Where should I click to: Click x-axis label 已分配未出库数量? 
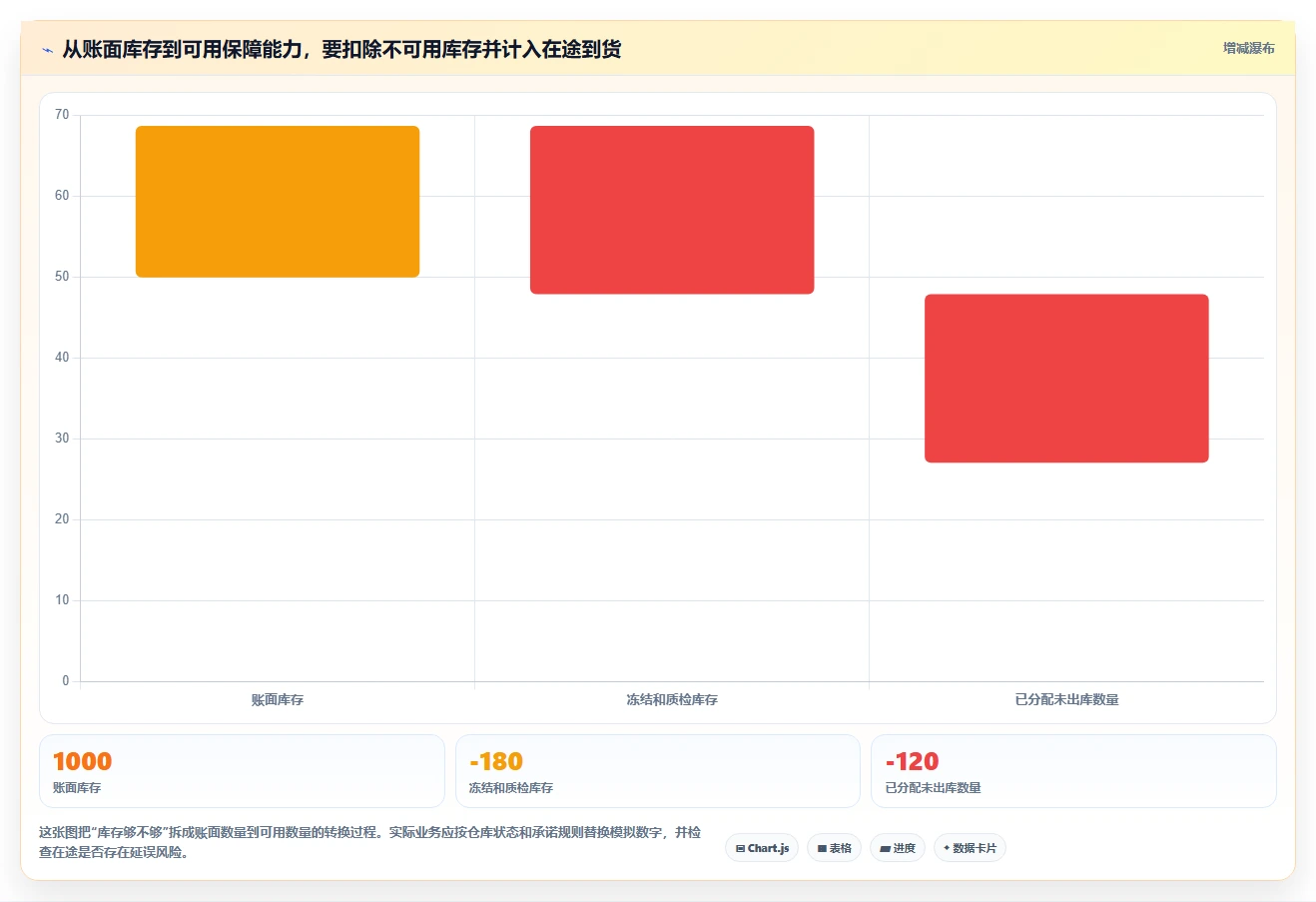1066,700
